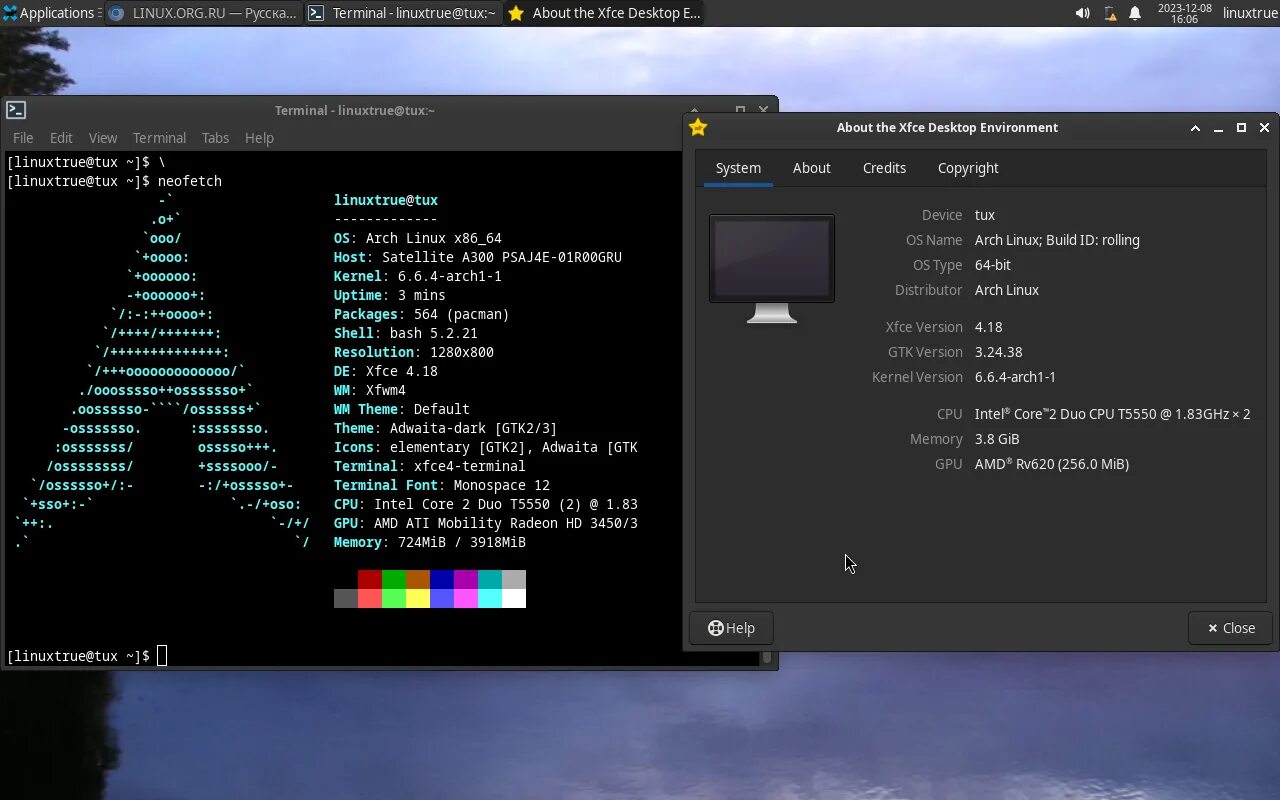Open the Help menu in Terminal

pos(259,138)
